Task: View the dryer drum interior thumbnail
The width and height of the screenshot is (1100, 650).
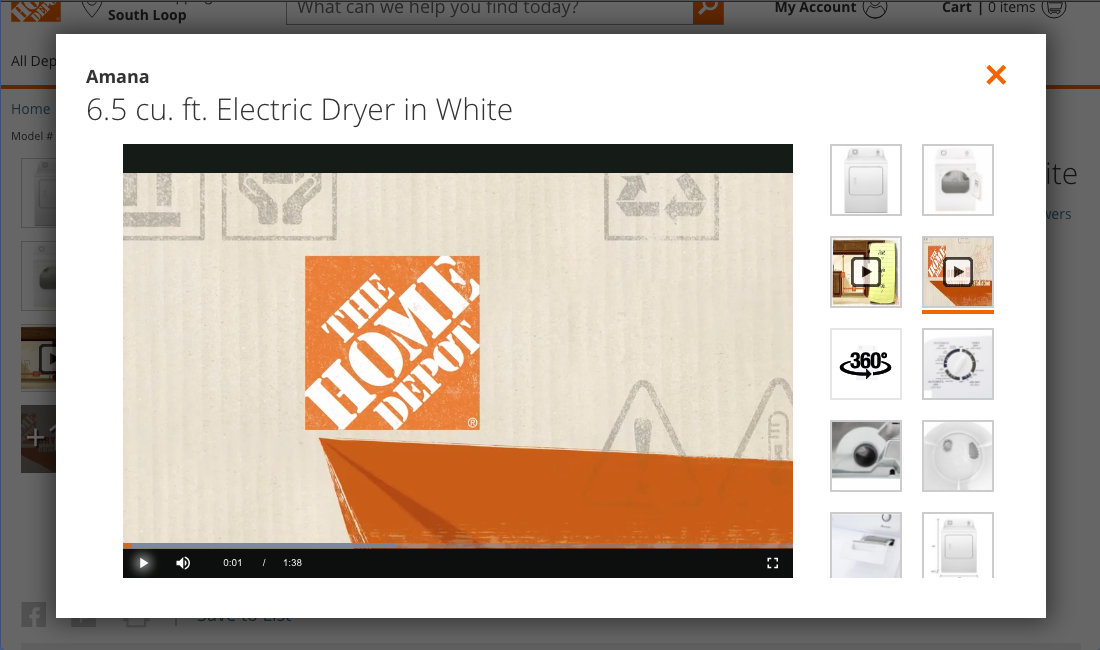Action: [957, 456]
